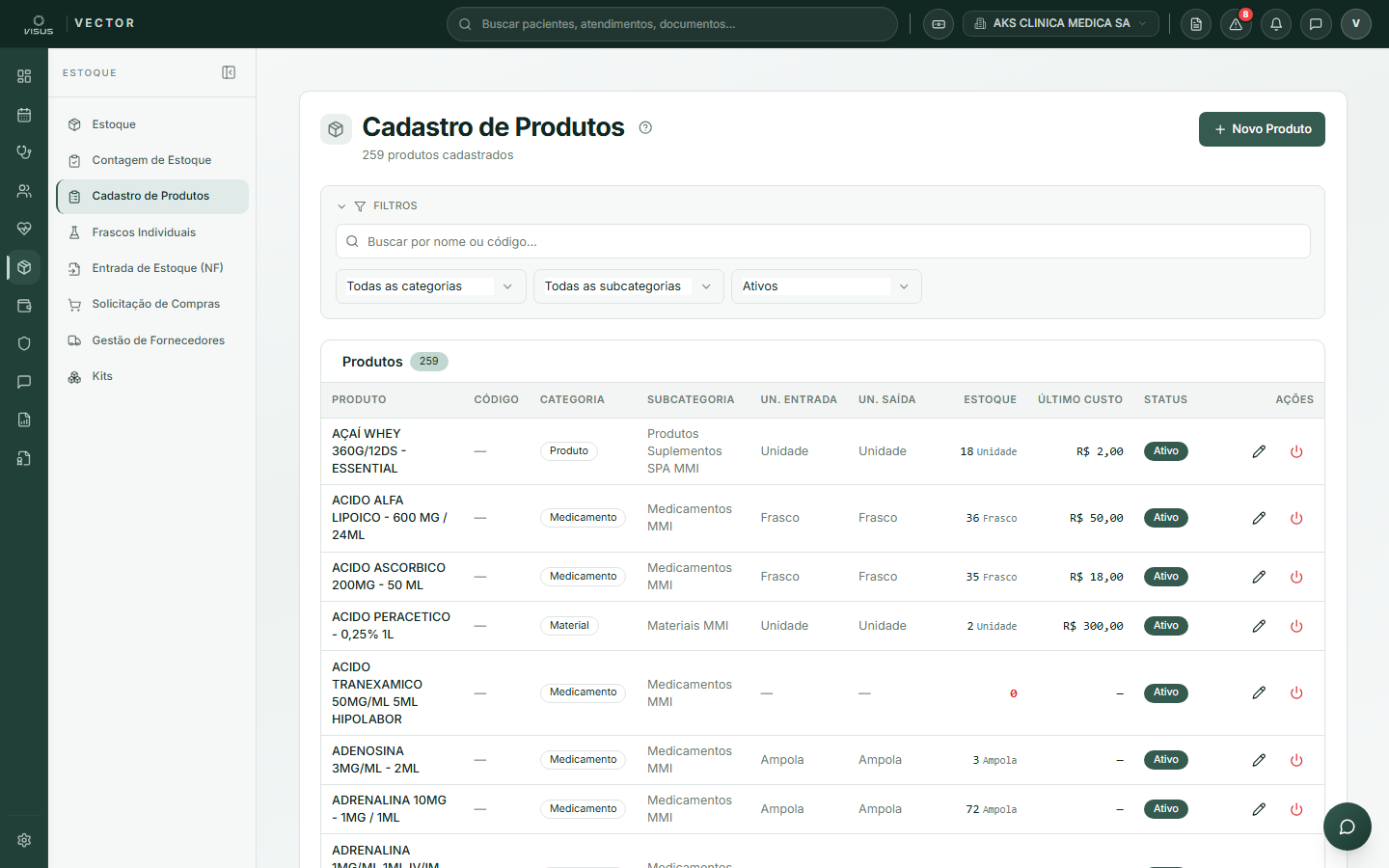1389x868 pixels.
Task: Deactivate ADENOSINA 3MG/ML product
Action: click(x=1296, y=760)
